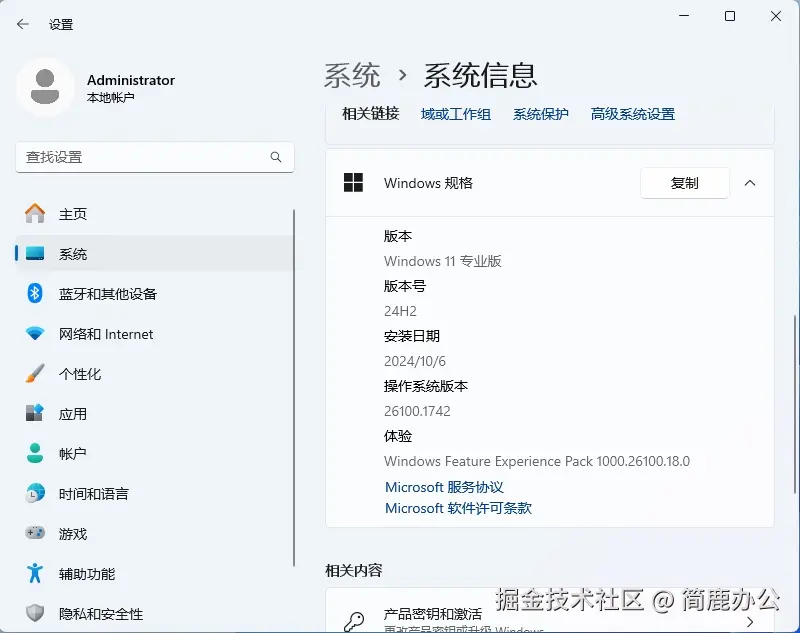Click the Privacy shield icon
800x633 pixels.
[35, 613]
